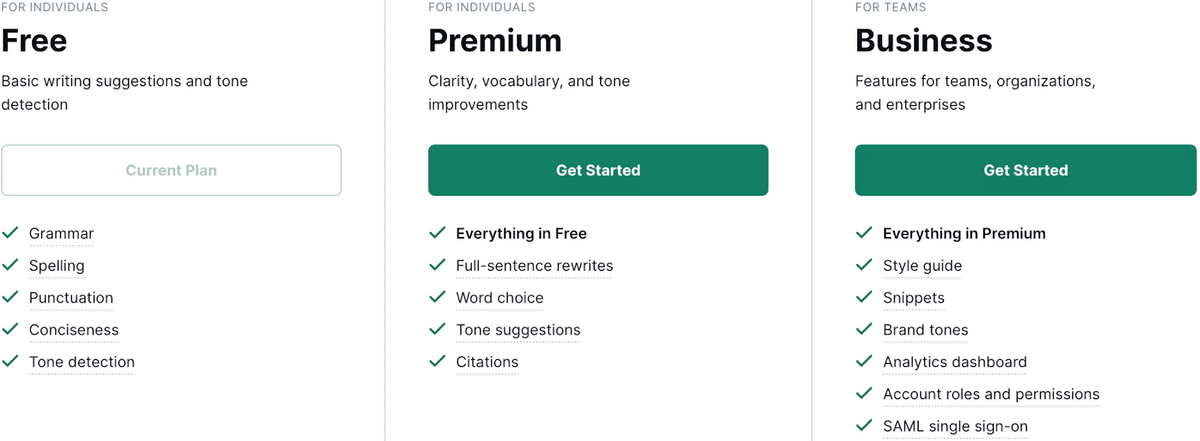Click the checkmark beside Style guide

864,265
